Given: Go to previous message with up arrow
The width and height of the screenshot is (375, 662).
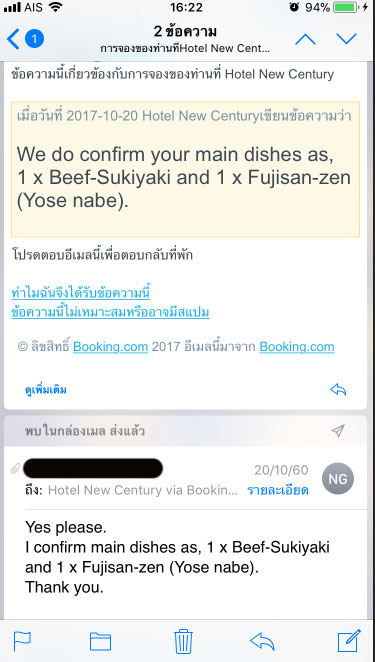Looking at the screenshot, I should [305, 39].
